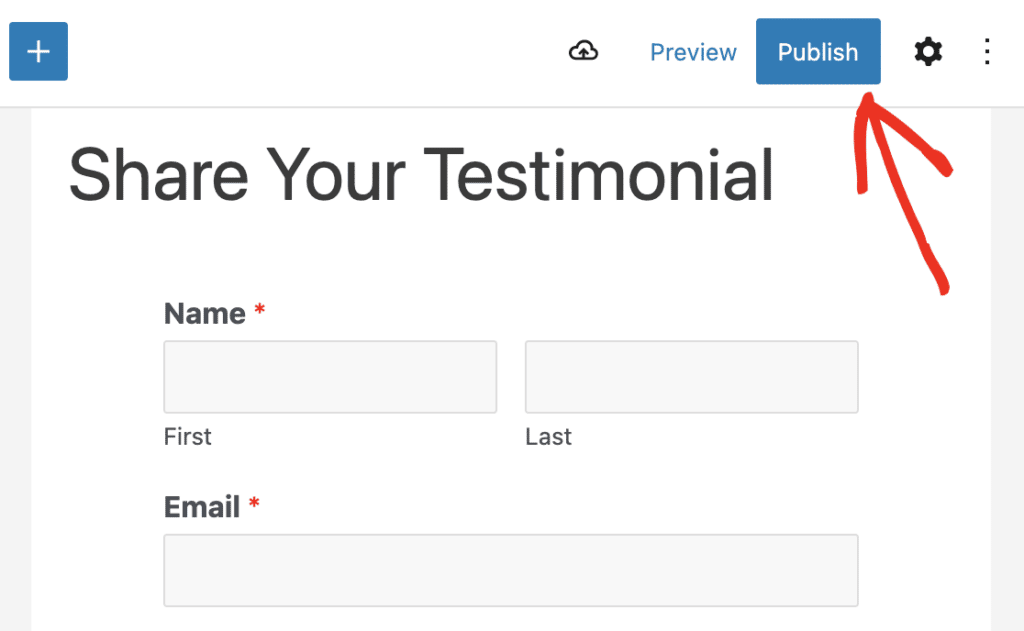Focus the Email input field
The height and width of the screenshot is (631, 1024).
(x=510, y=570)
